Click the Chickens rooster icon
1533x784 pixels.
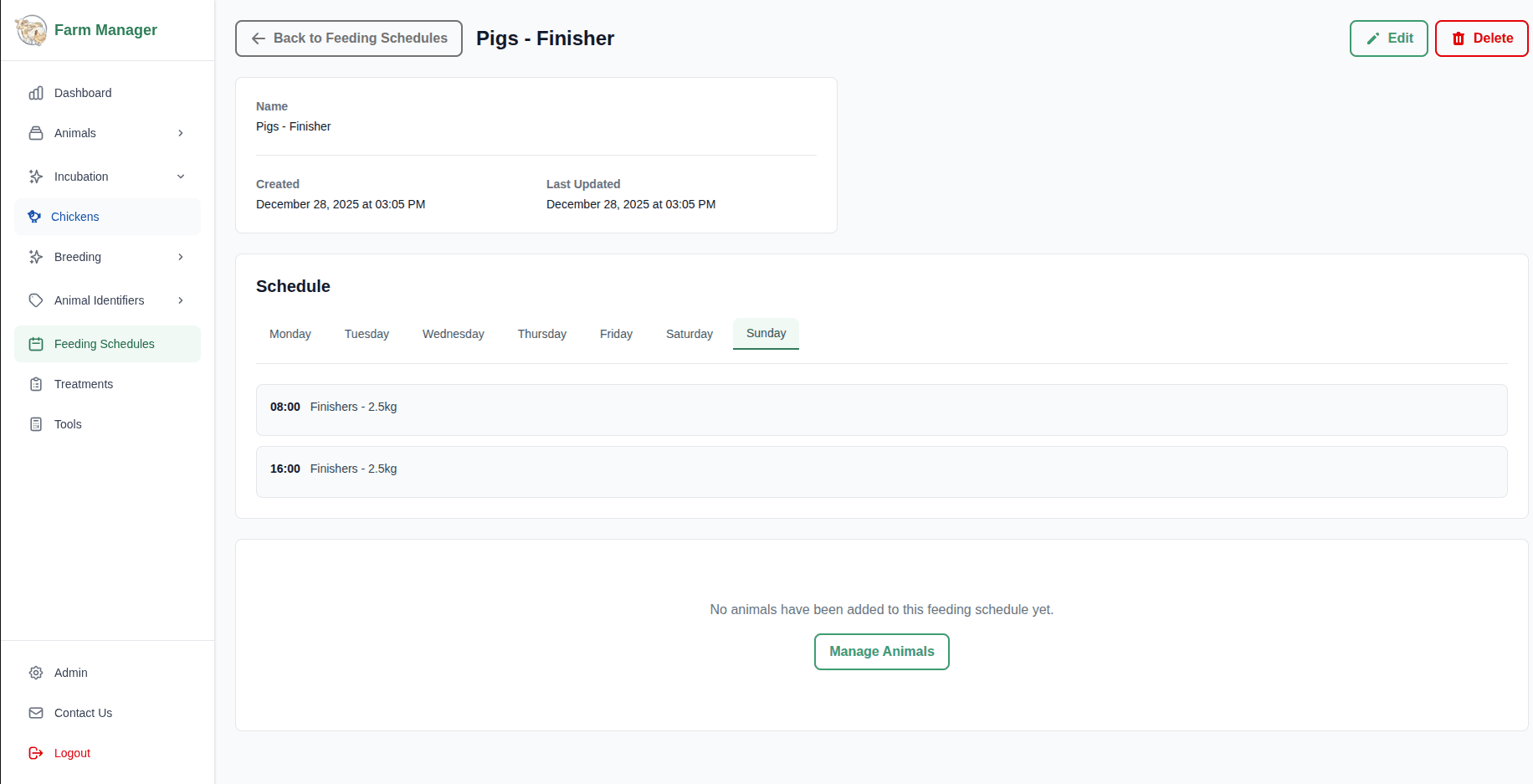pyautogui.click(x=34, y=216)
